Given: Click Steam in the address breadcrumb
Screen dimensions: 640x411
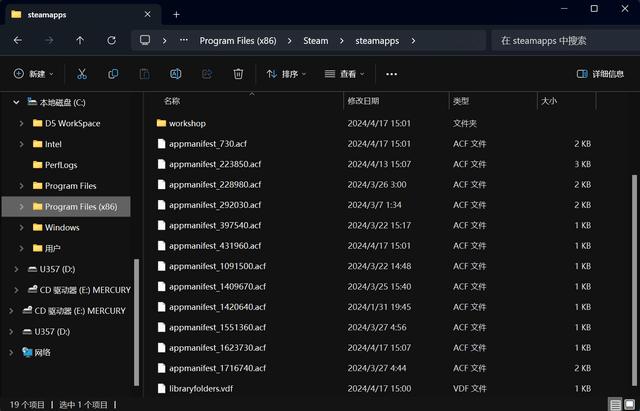Looking at the screenshot, I should point(316,41).
